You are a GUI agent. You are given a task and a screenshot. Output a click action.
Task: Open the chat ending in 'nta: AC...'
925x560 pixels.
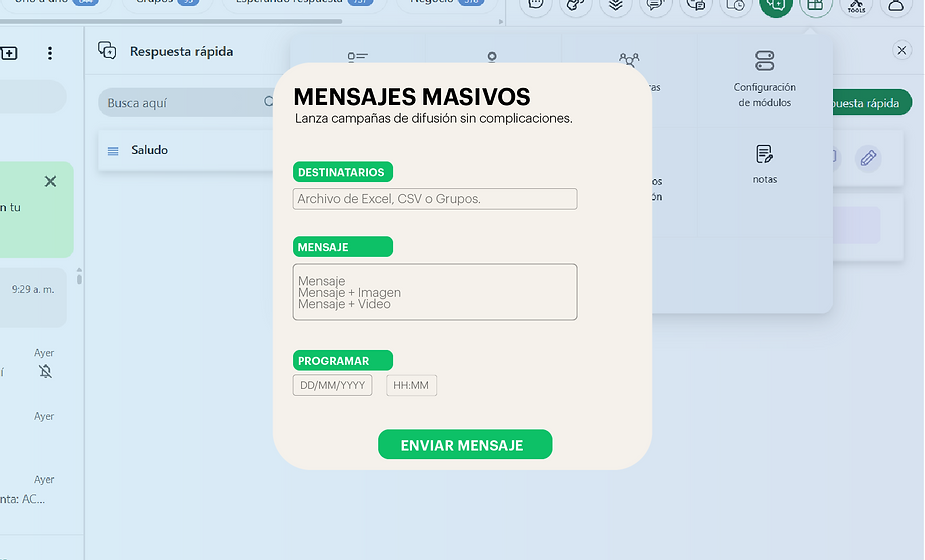(33, 490)
